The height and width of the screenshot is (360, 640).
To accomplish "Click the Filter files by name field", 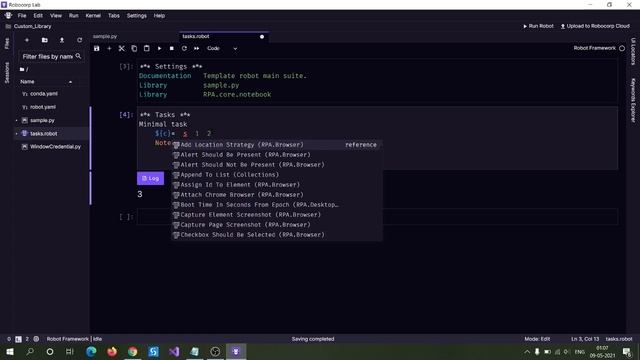I will pyautogui.click(x=51, y=56).
